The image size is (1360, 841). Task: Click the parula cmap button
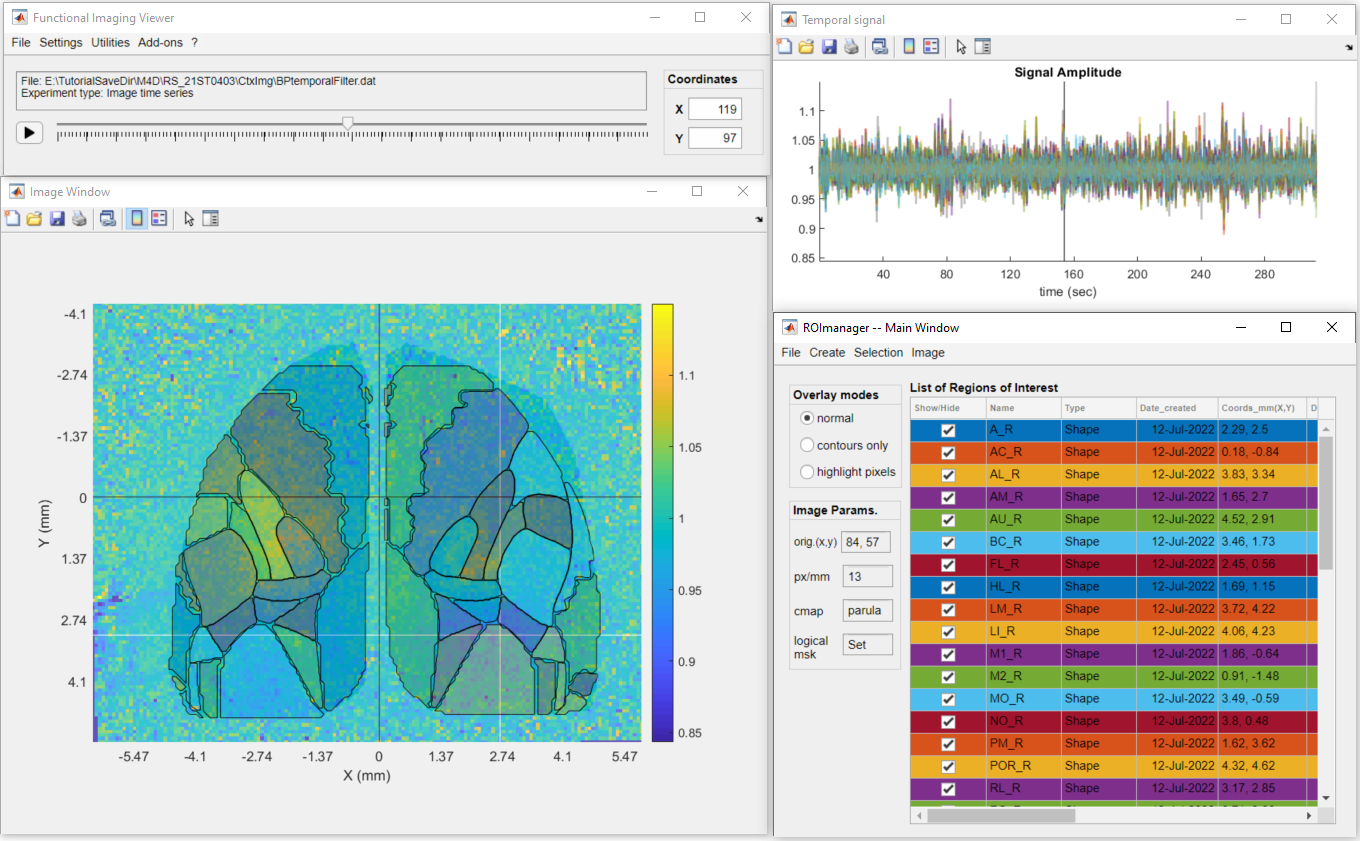867,611
